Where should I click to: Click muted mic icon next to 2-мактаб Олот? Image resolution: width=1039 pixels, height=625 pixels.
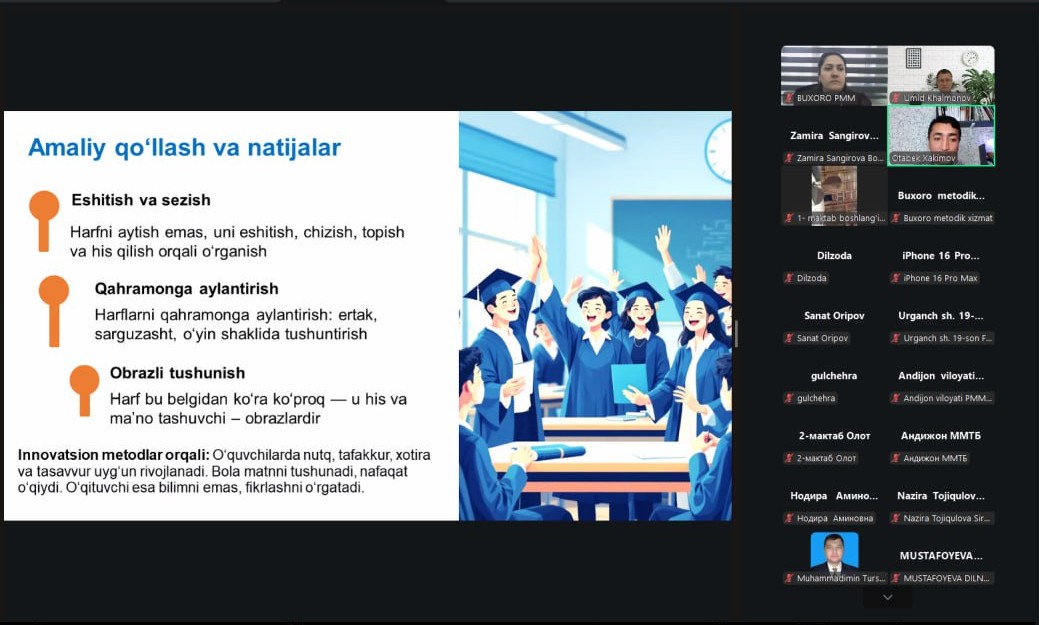[789, 458]
